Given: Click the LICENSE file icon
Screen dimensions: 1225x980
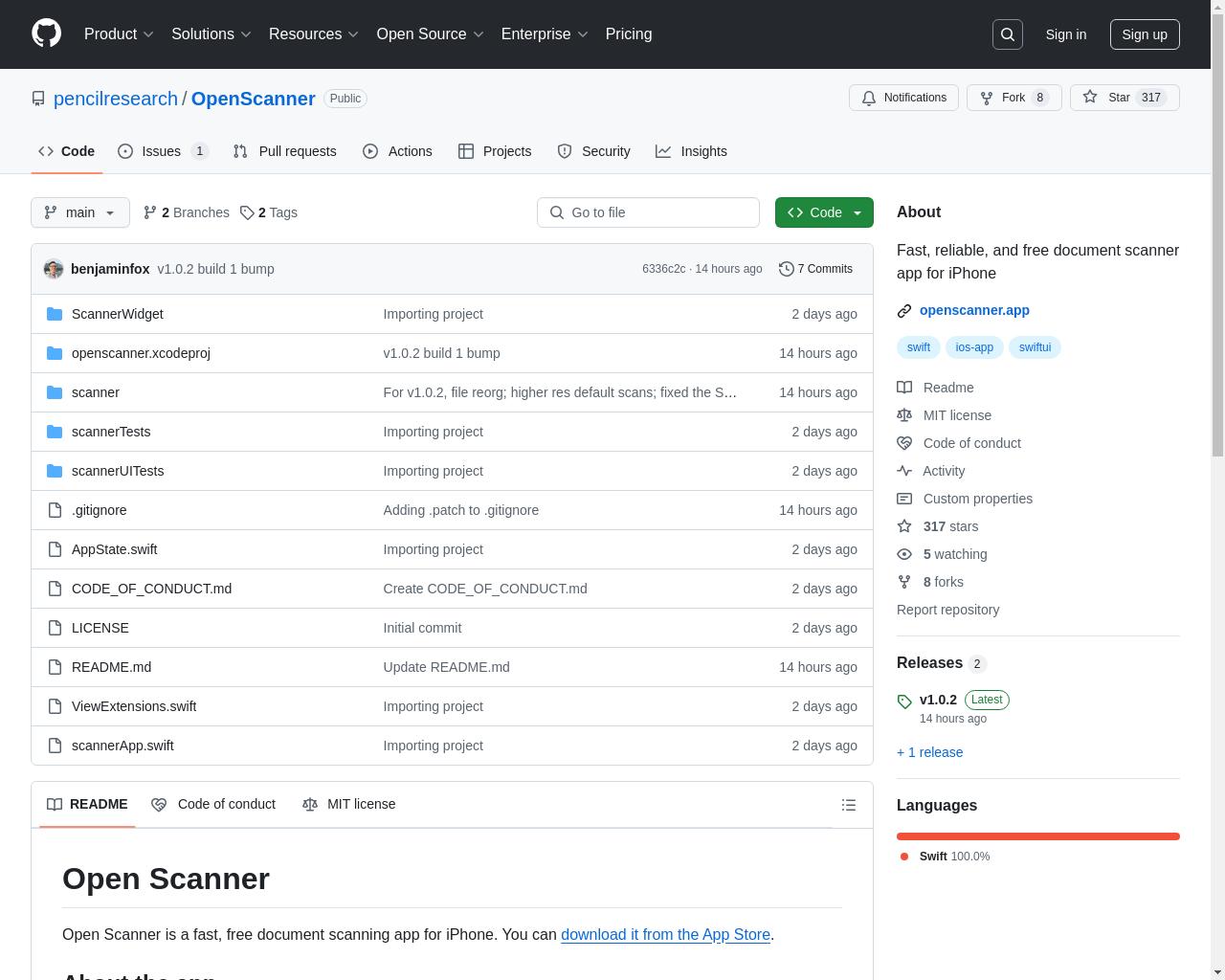Looking at the screenshot, I should pyautogui.click(x=55, y=628).
